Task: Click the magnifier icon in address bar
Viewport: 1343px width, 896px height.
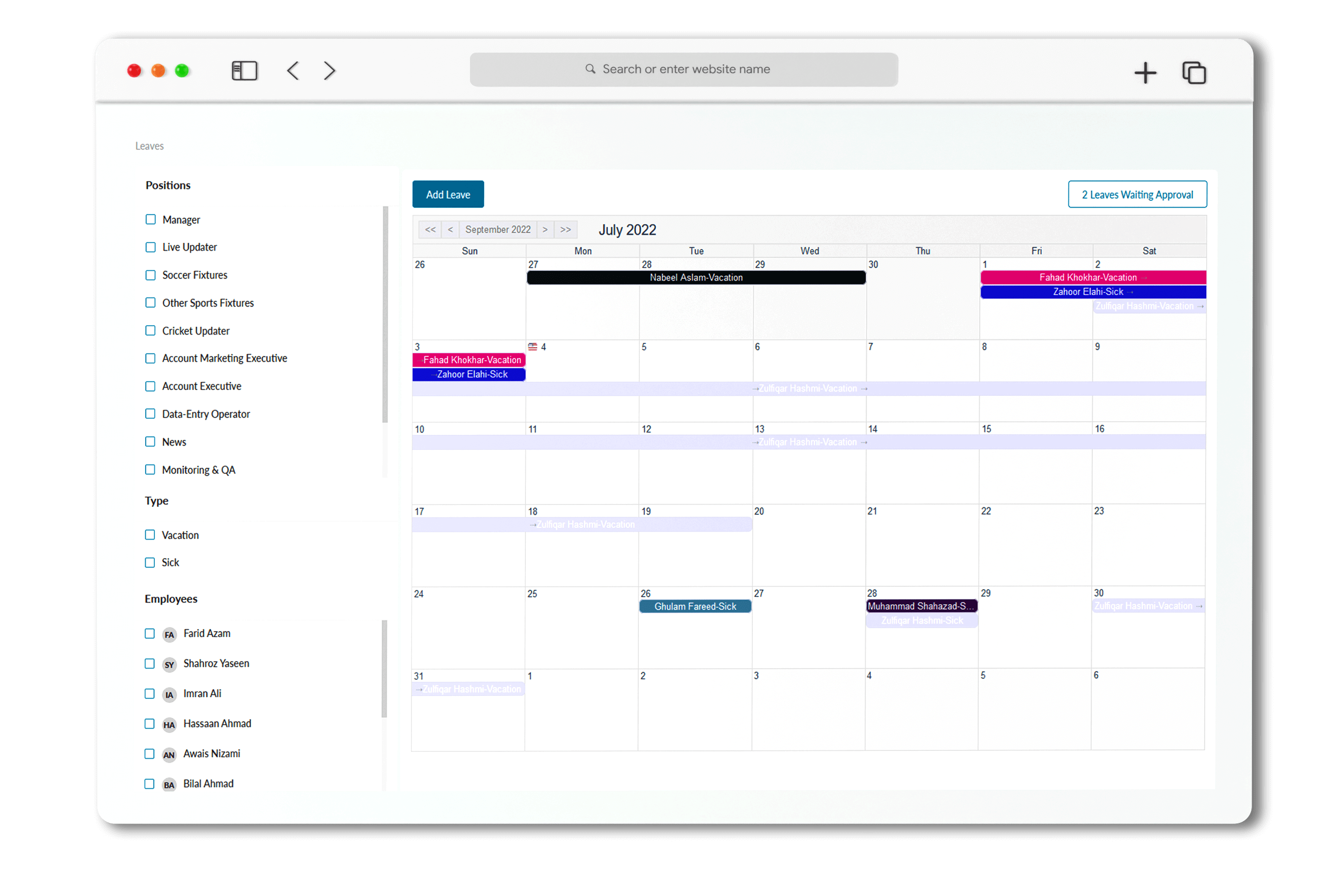Action: [x=590, y=69]
